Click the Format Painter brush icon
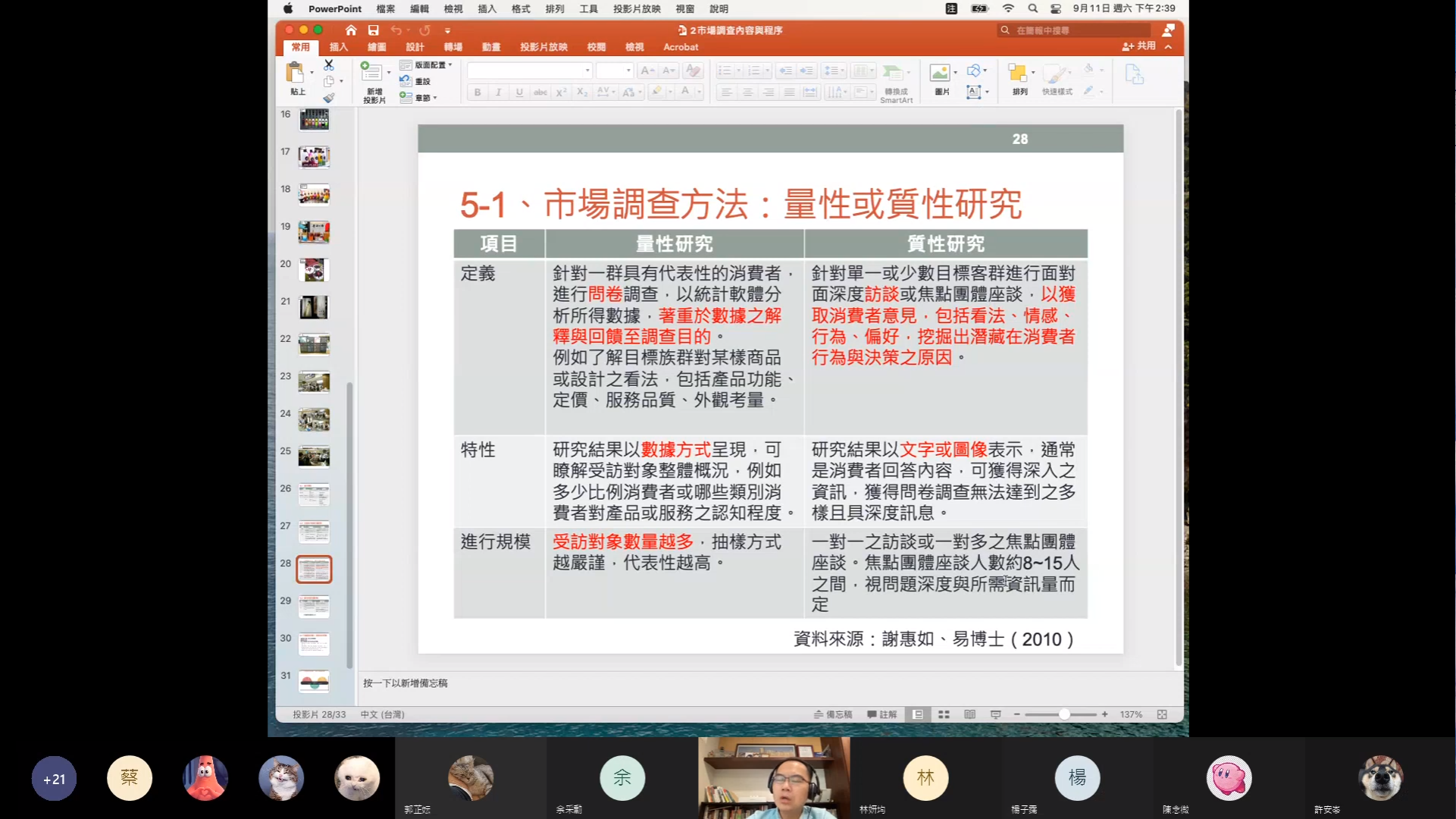 pyautogui.click(x=328, y=98)
